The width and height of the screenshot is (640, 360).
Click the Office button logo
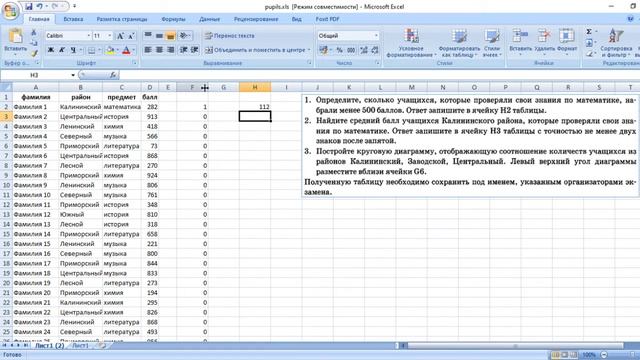pos(10,10)
